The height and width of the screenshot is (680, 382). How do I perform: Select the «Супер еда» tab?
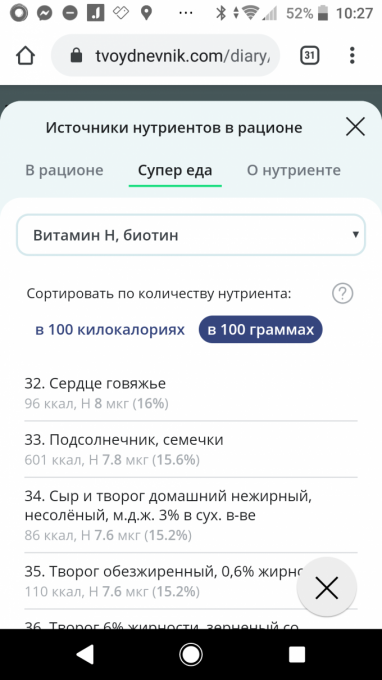(175, 170)
